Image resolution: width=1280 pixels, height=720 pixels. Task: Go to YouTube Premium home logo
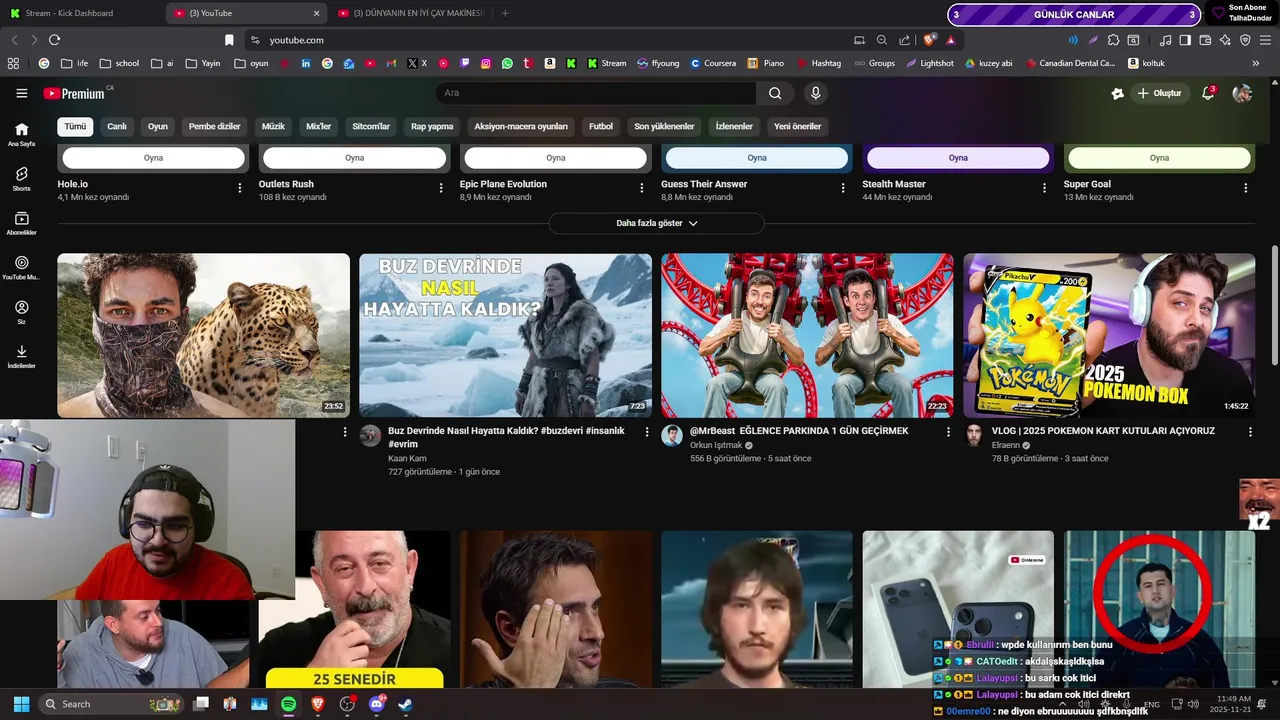pos(75,93)
